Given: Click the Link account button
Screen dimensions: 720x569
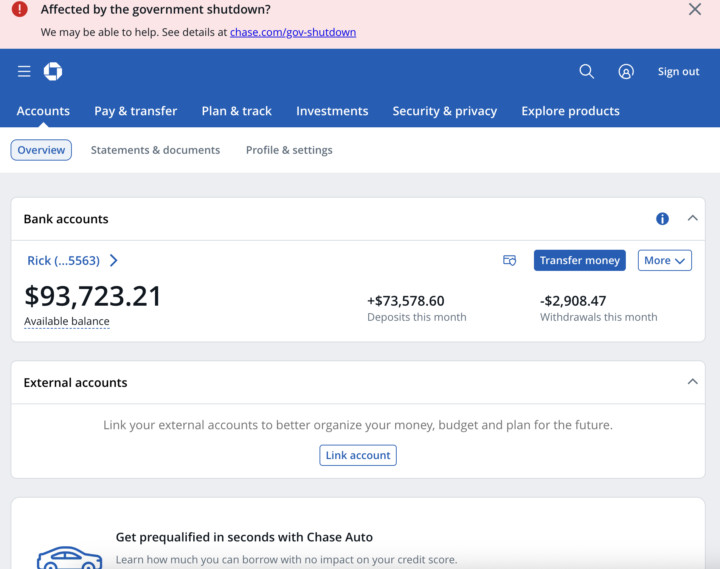Looking at the screenshot, I should [x=358, y=455].
